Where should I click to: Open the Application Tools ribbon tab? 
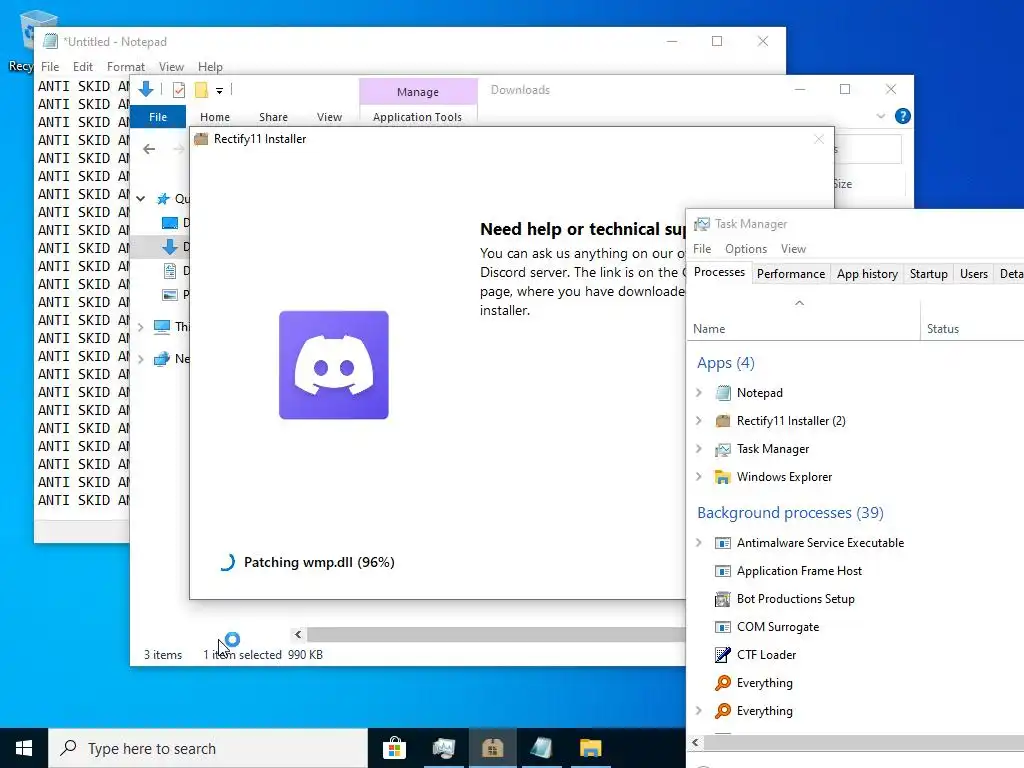[x=417, y=117]
